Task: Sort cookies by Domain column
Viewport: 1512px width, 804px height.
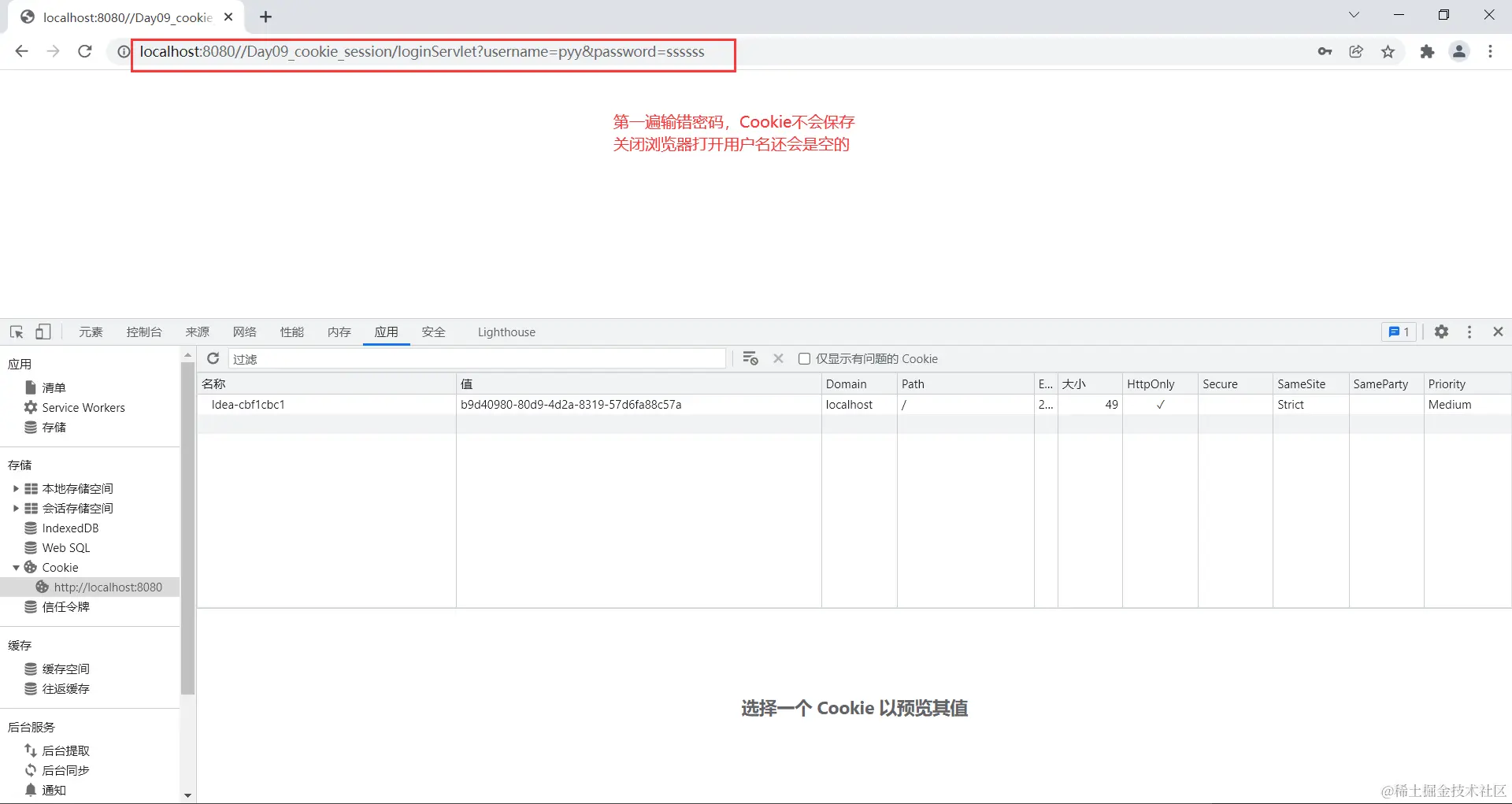Action: (x=859, y=383)
